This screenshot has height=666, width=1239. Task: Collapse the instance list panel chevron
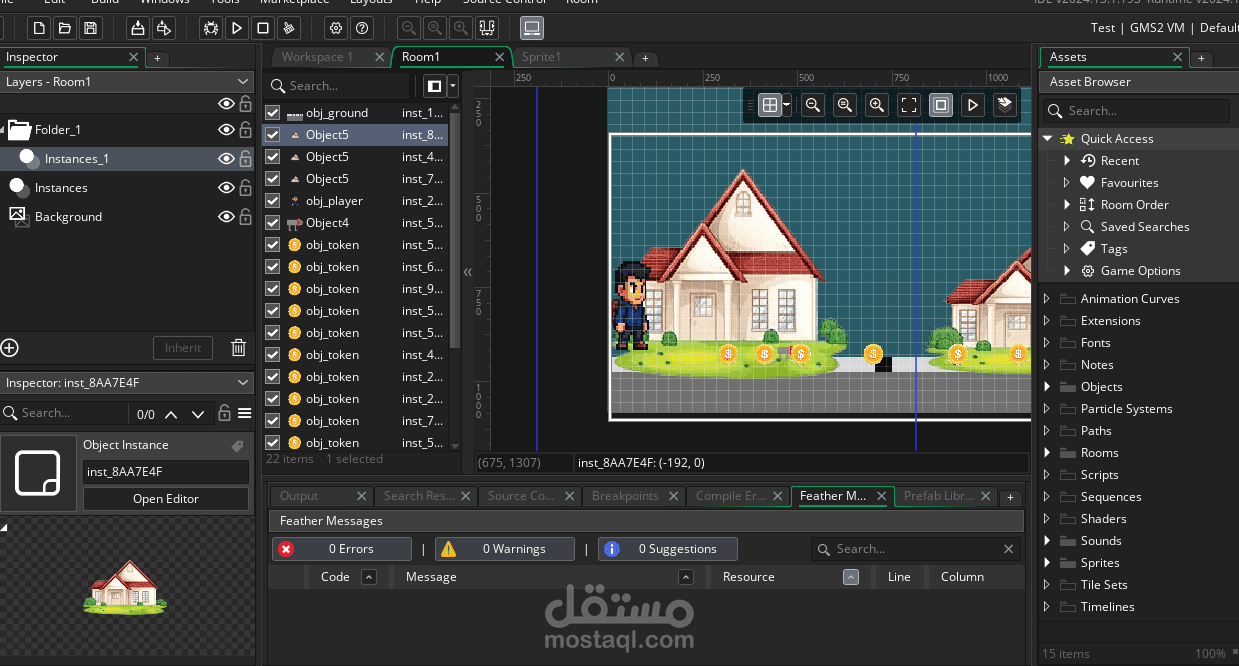point(467,272)
